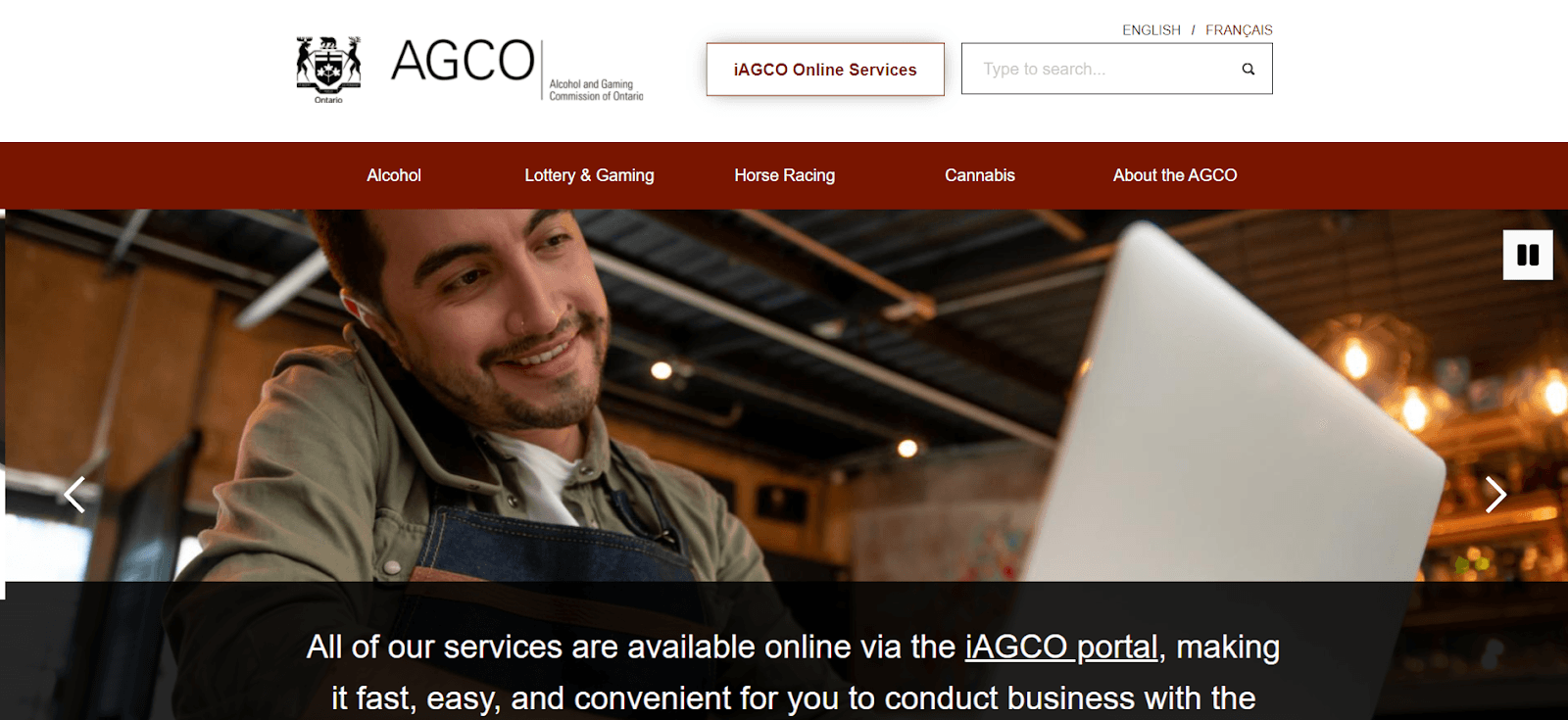Advance to next slide with right arrow

1494,495
